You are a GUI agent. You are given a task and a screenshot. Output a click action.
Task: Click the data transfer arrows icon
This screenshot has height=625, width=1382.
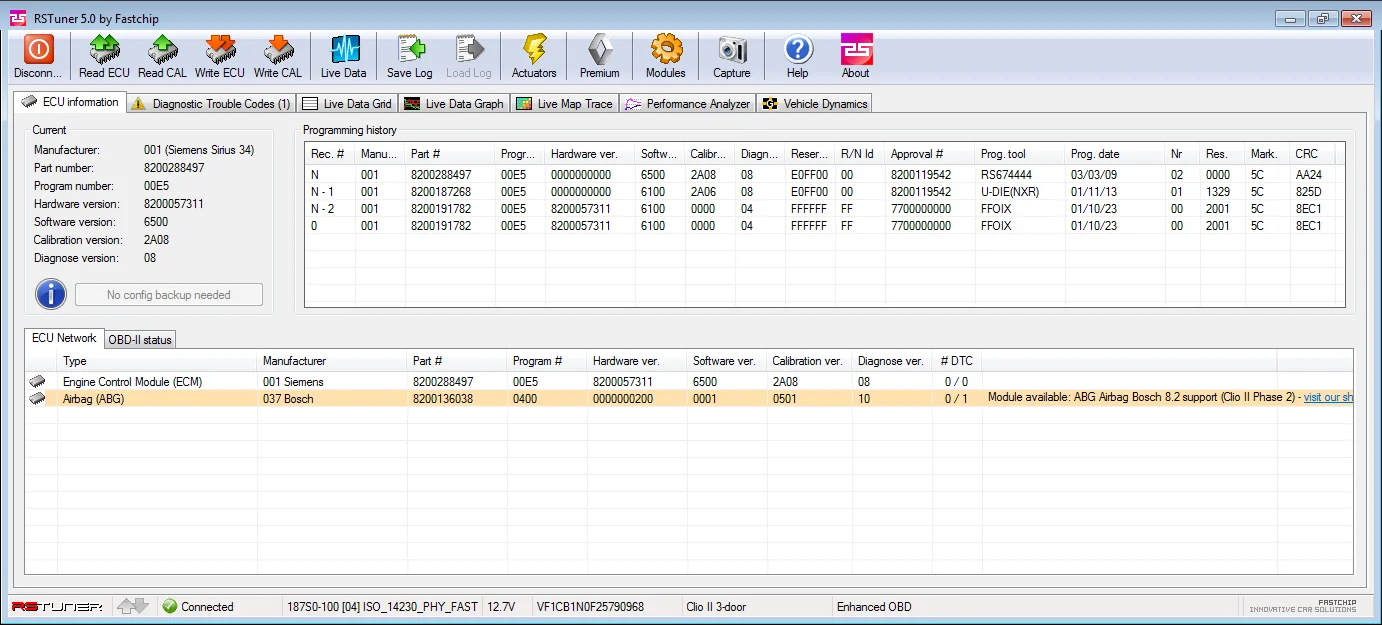132,606
